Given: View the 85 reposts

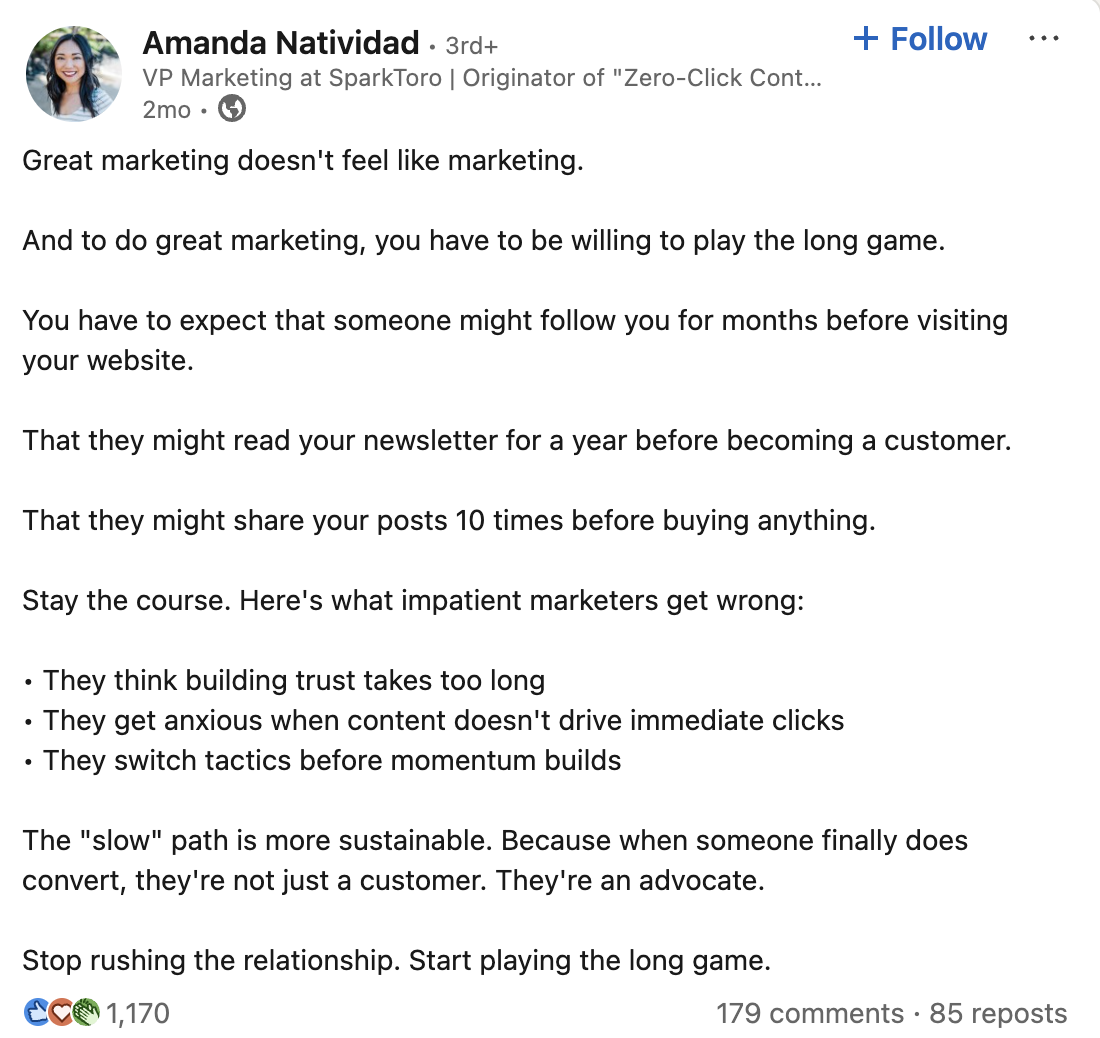Looking at the screenshot, I should pyautogui.click(x=998, y=1013).
